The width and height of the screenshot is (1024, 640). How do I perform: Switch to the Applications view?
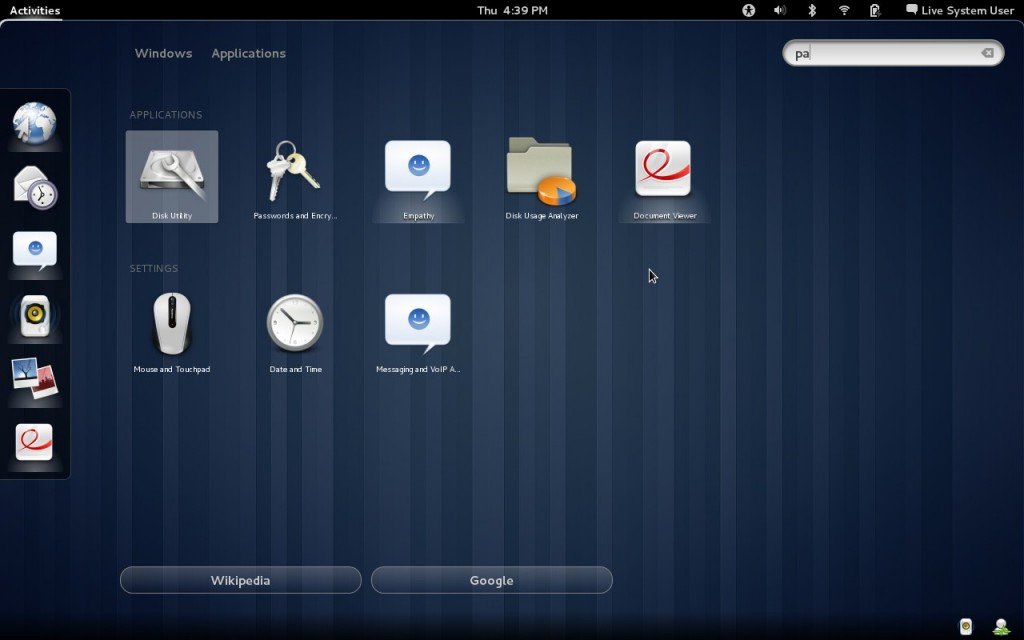tap(248, 53)
